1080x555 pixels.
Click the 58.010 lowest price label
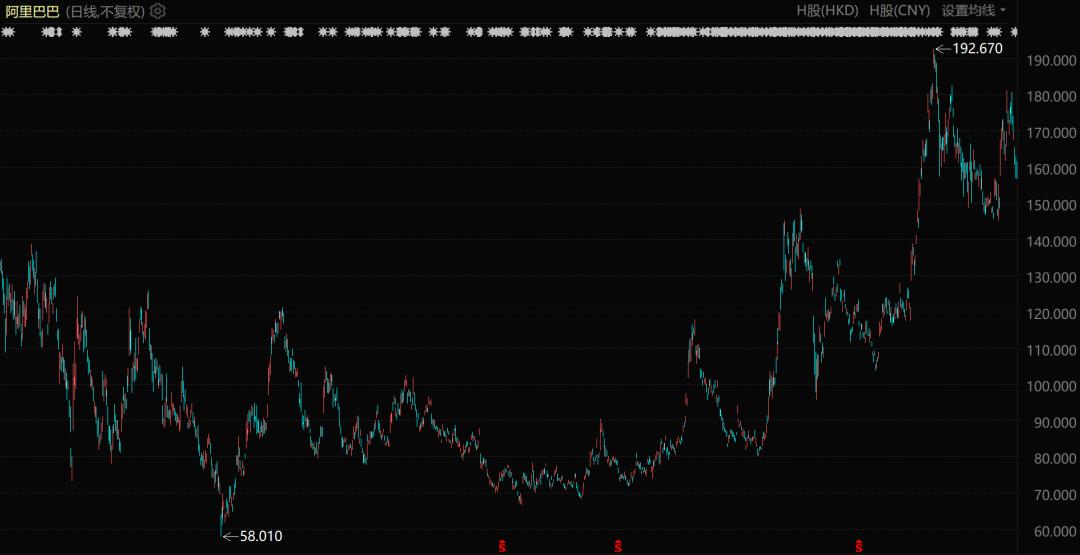point(261,537)
